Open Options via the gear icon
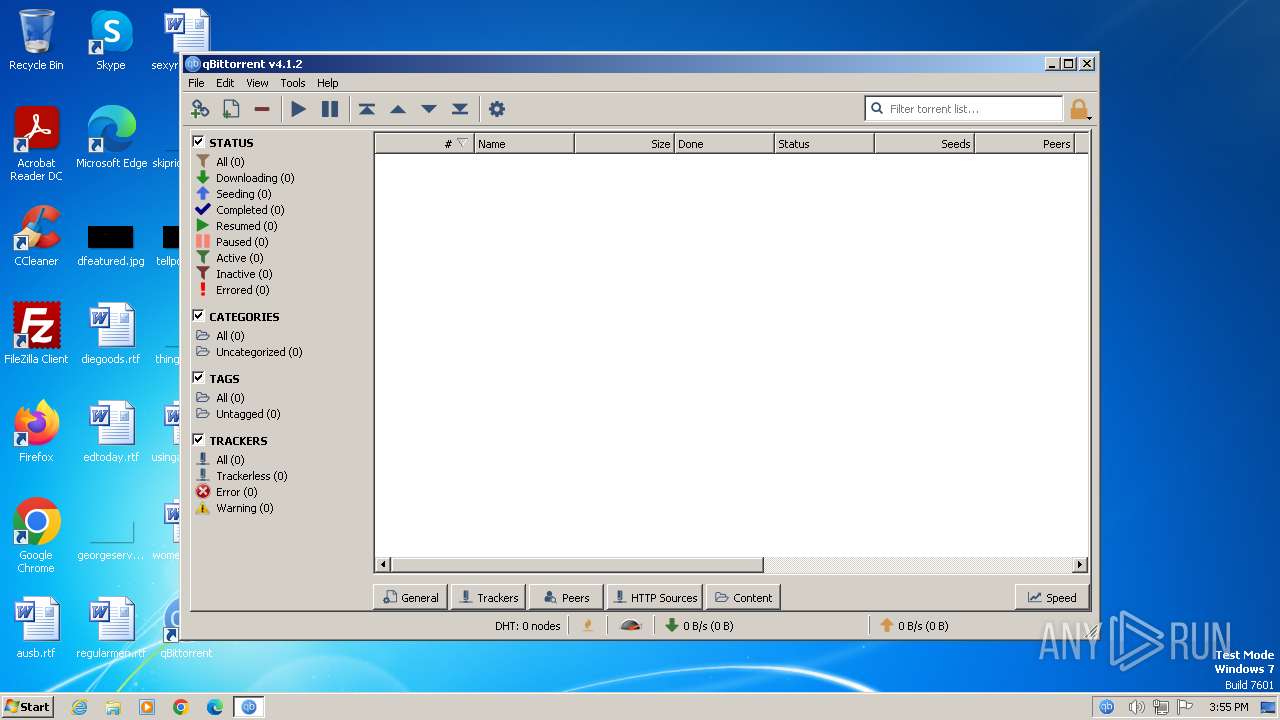The width and height of the screenshot is (1280, 720). 496,109
